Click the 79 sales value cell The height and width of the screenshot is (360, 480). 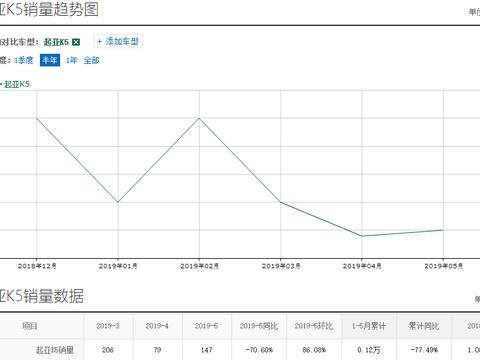(157, 350)
